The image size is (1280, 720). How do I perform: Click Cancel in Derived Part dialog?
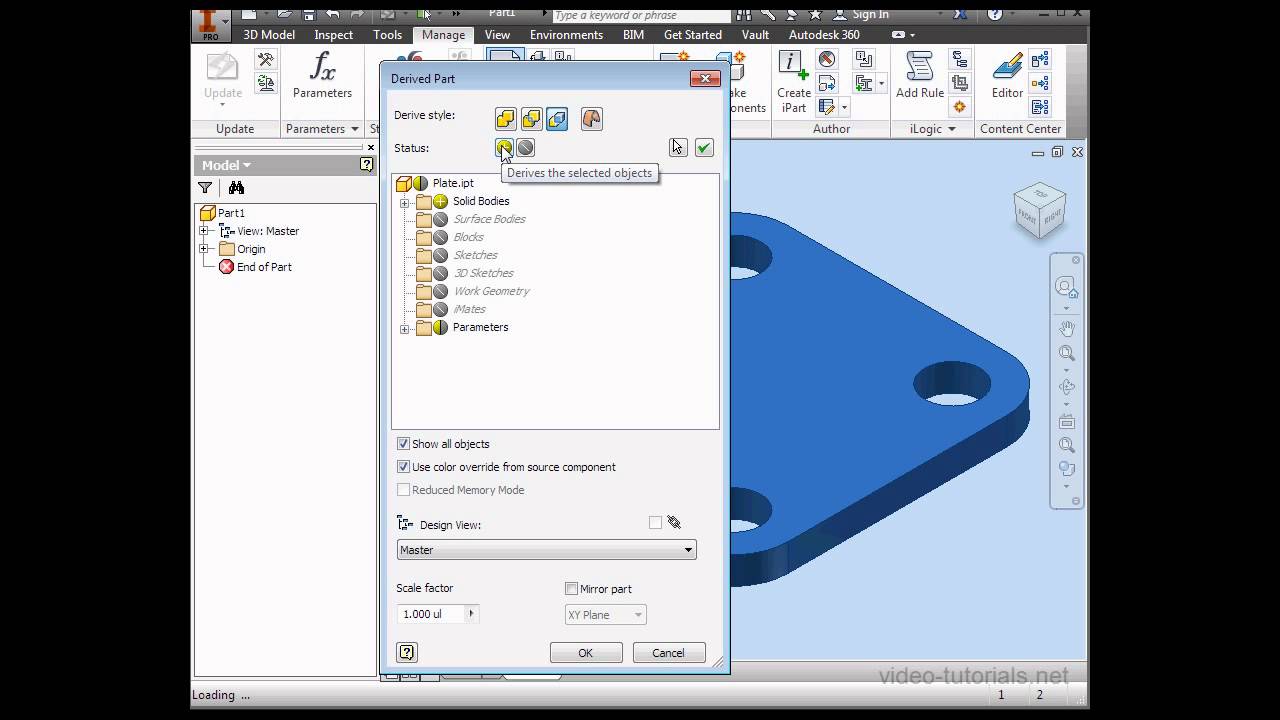668,653
